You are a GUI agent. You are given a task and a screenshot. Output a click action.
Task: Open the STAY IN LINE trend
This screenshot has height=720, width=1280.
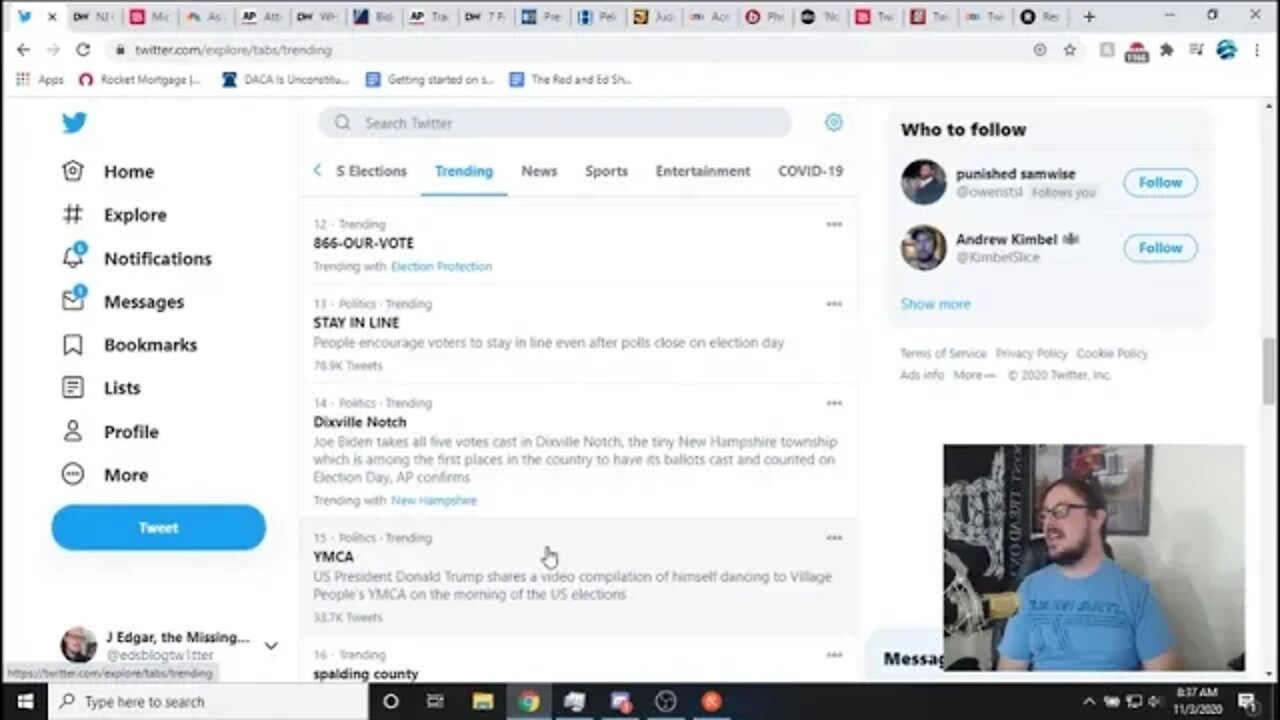(356, 322)
